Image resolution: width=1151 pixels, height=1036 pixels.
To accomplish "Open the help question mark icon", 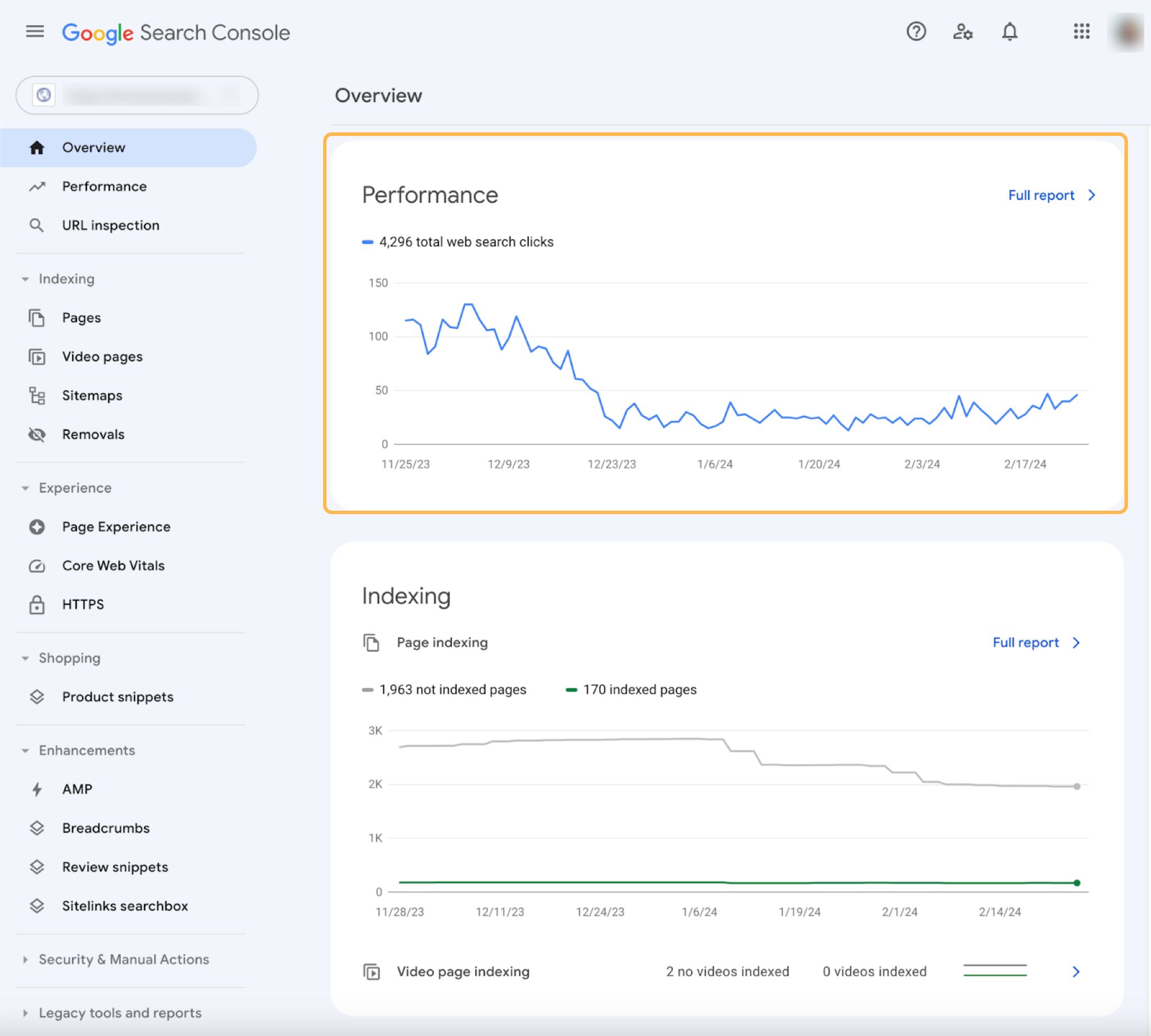I will coord(915,33).
